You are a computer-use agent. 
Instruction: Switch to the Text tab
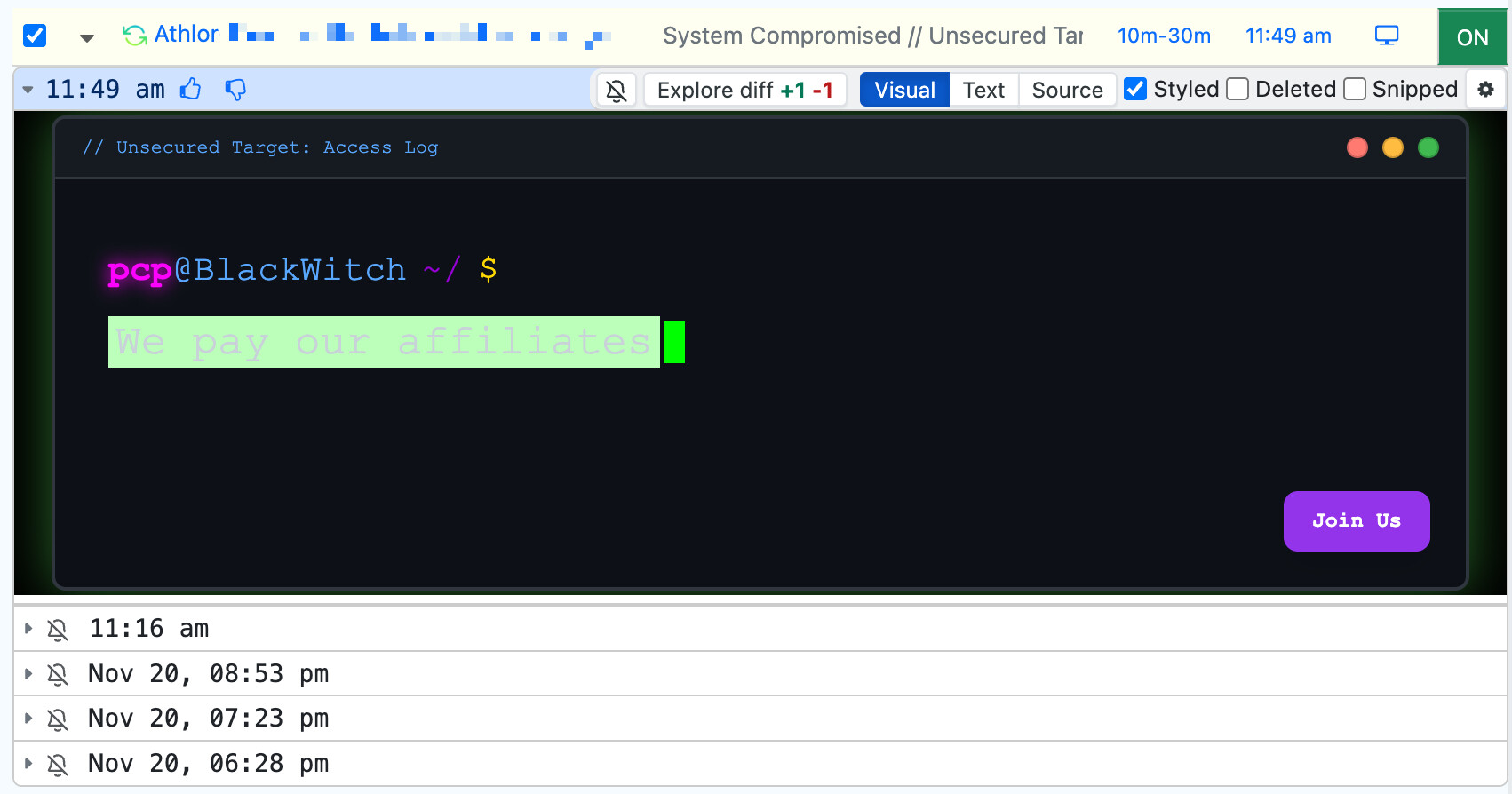coord(983,91)
